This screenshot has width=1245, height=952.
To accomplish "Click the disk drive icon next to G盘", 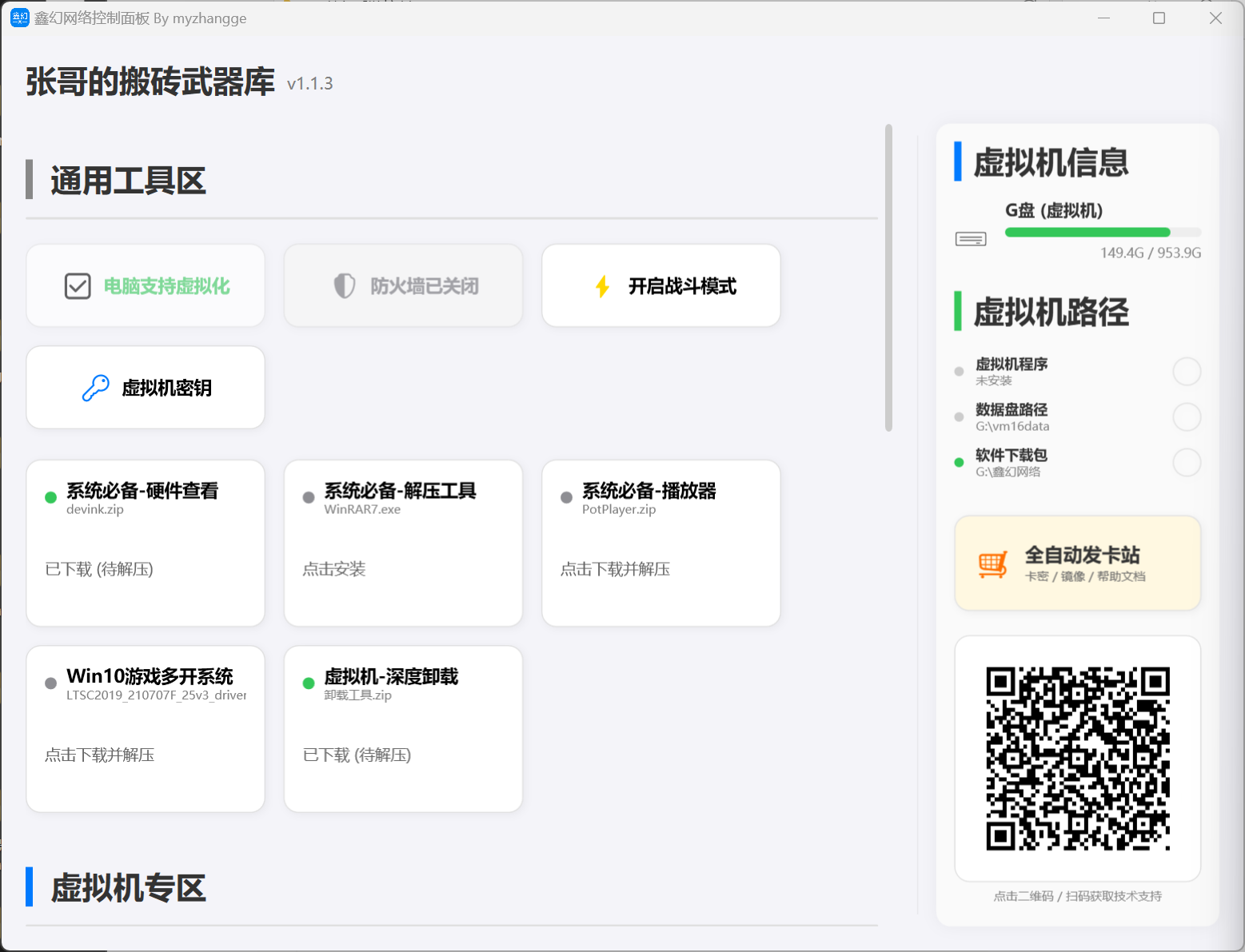I will [971, 239].
